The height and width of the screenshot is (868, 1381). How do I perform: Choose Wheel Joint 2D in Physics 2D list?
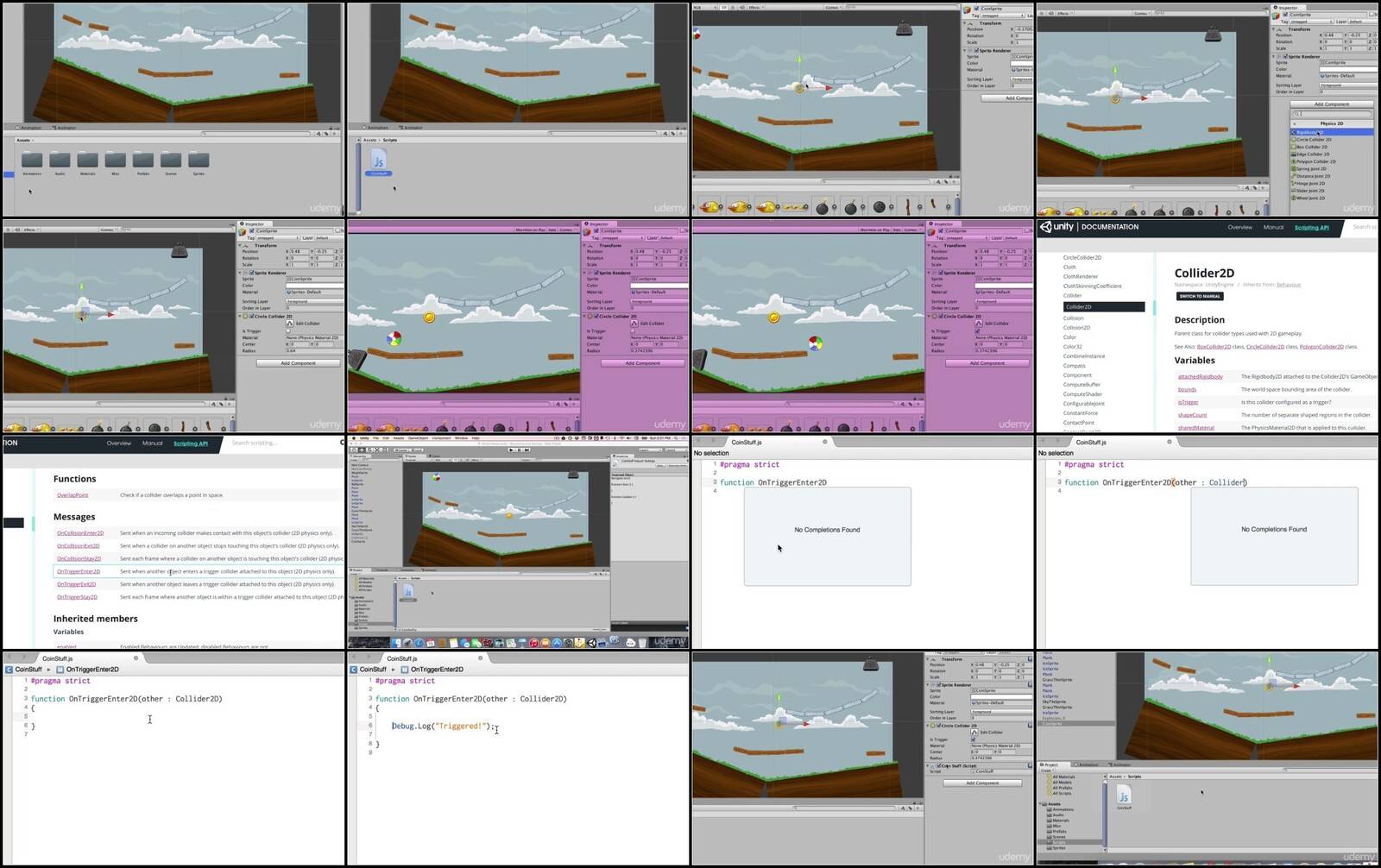click(x=1333, y=198)
